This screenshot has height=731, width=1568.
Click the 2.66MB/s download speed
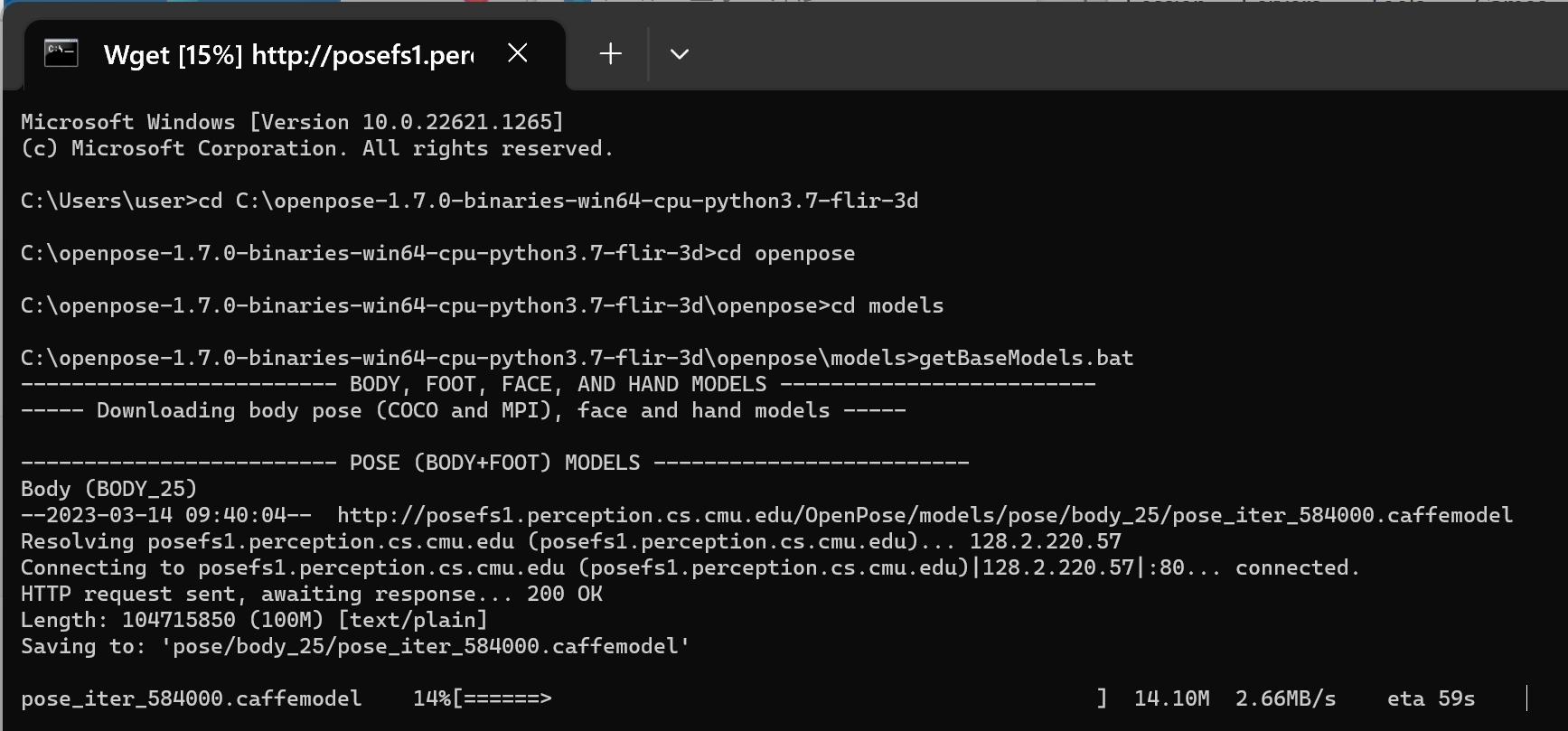[1285, 698]
